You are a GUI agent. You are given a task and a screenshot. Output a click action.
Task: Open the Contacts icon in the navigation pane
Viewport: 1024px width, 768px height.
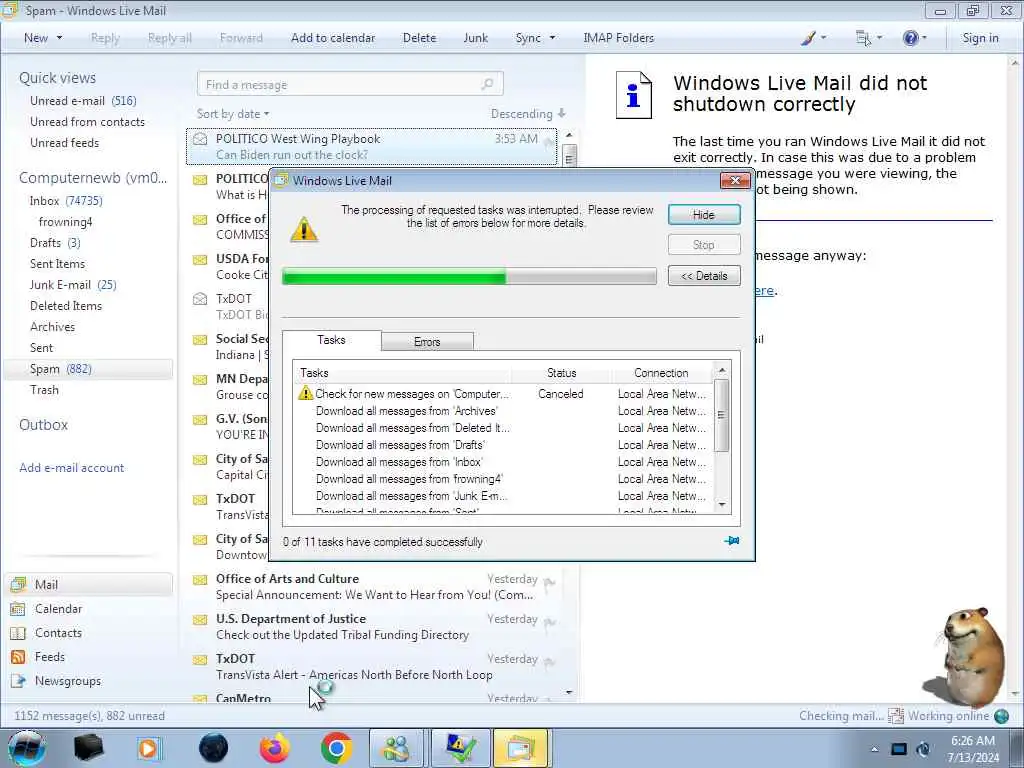pyautogui.click(x=18, y=633)
